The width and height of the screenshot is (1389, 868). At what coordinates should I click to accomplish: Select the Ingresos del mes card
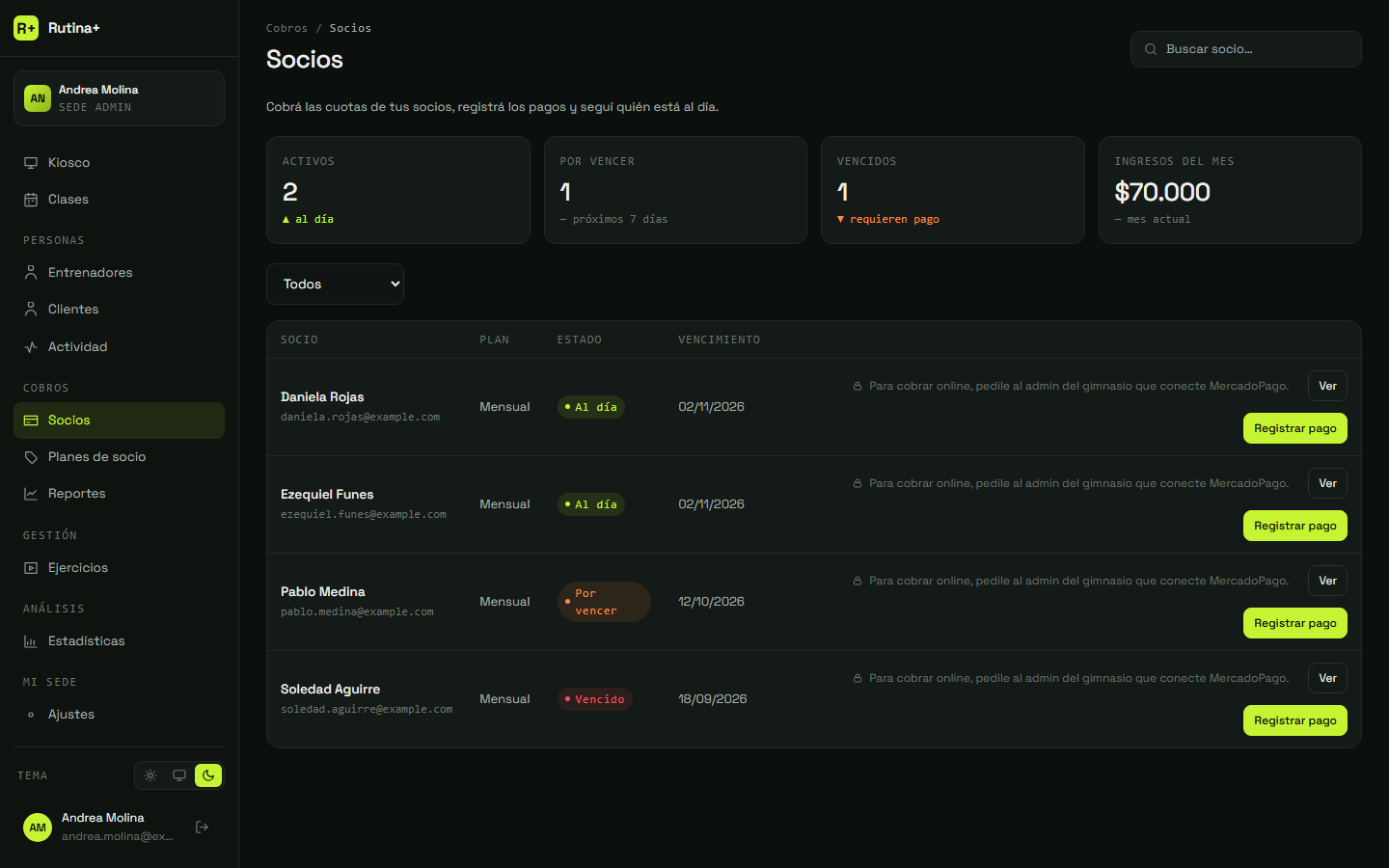[x=1230, y=190]
